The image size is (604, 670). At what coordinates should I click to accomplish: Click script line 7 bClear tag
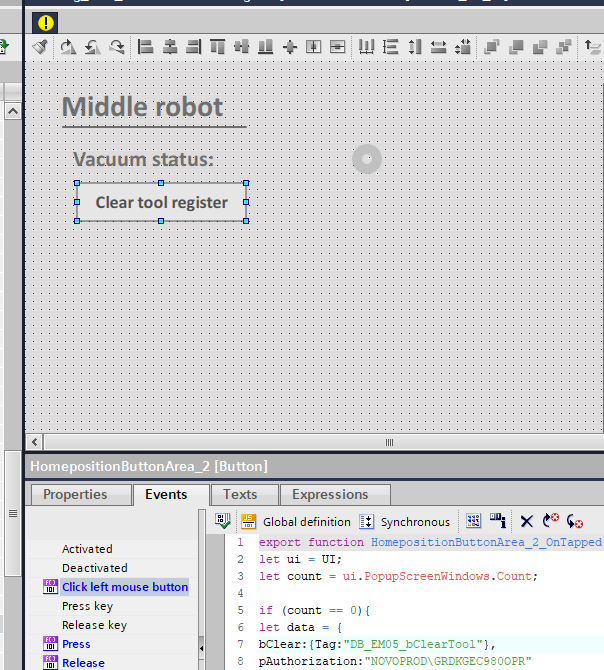377,644
